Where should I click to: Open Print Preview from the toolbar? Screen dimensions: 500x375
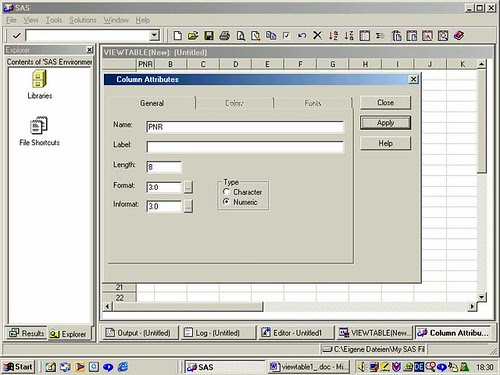(240, 35)
